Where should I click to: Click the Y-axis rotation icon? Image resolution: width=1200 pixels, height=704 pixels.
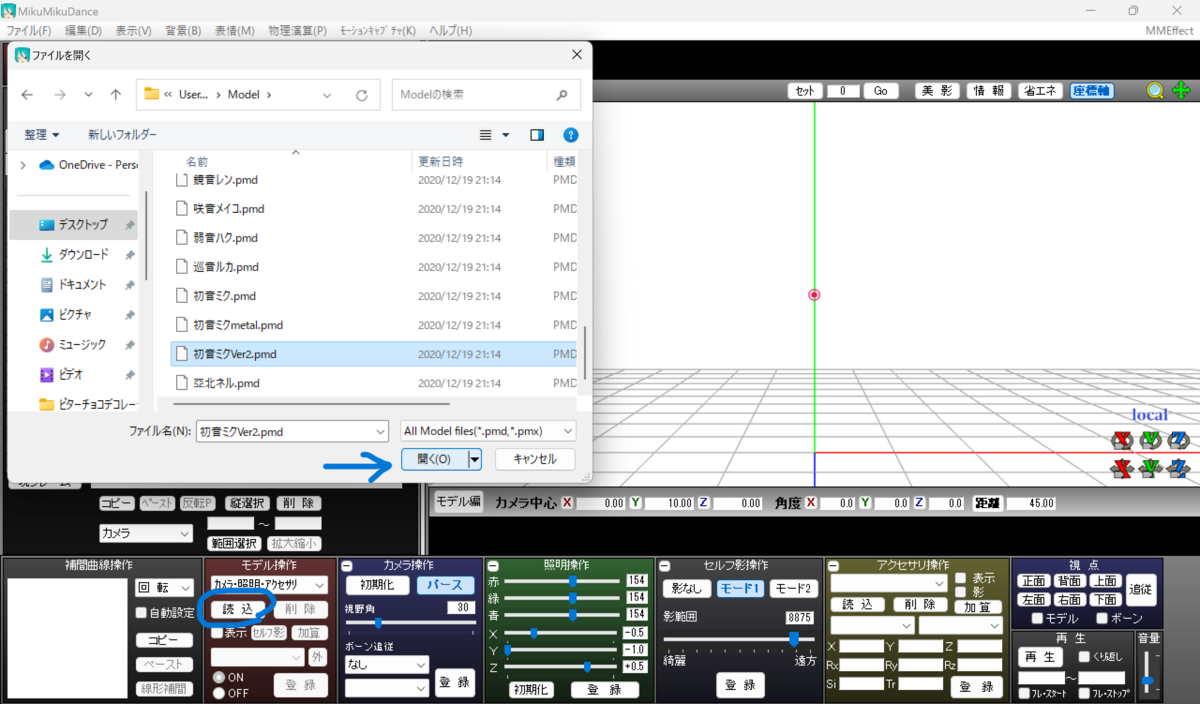click(1150, 440)
